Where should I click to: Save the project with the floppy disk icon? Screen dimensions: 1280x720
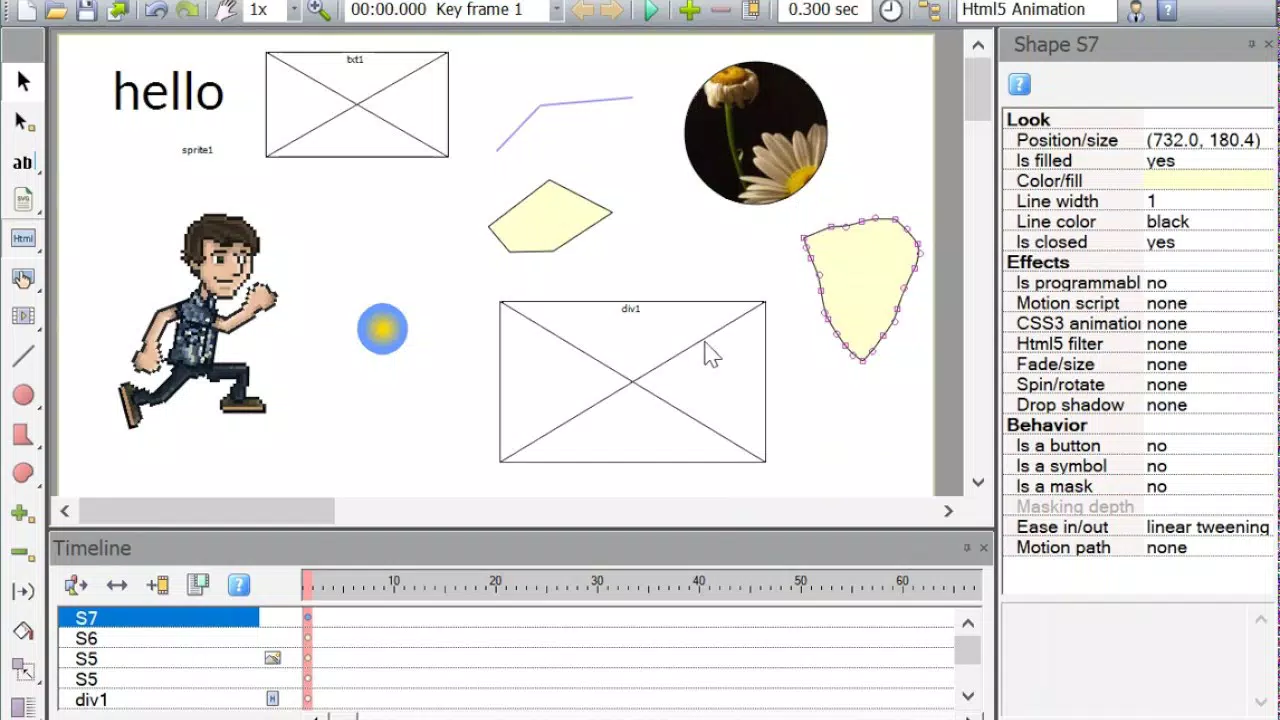pyautogui.click(x=86, y=10)
